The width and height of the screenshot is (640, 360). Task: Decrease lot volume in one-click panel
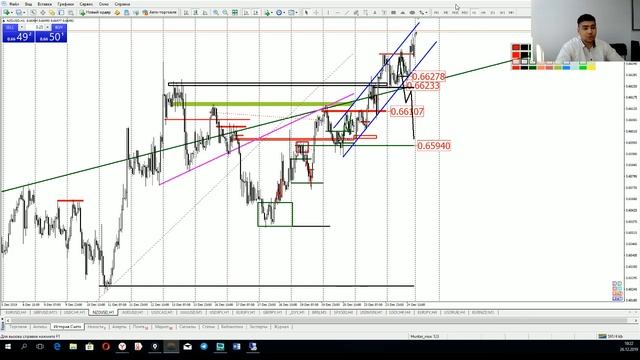click(x=21, y=27)
